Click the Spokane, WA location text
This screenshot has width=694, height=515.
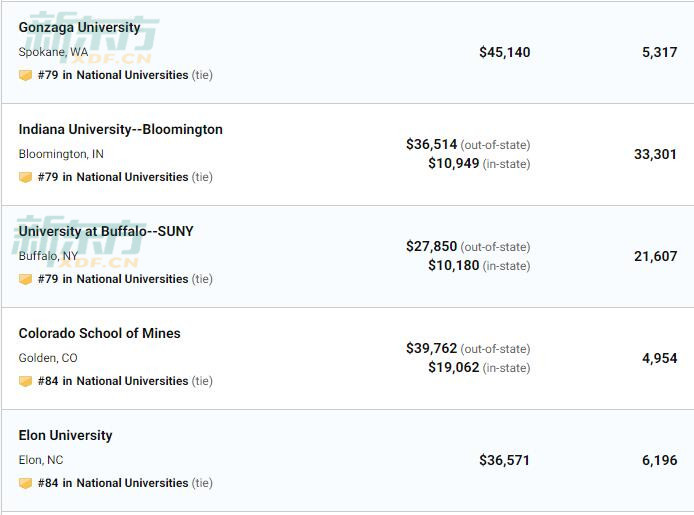(x=53, y=52)
